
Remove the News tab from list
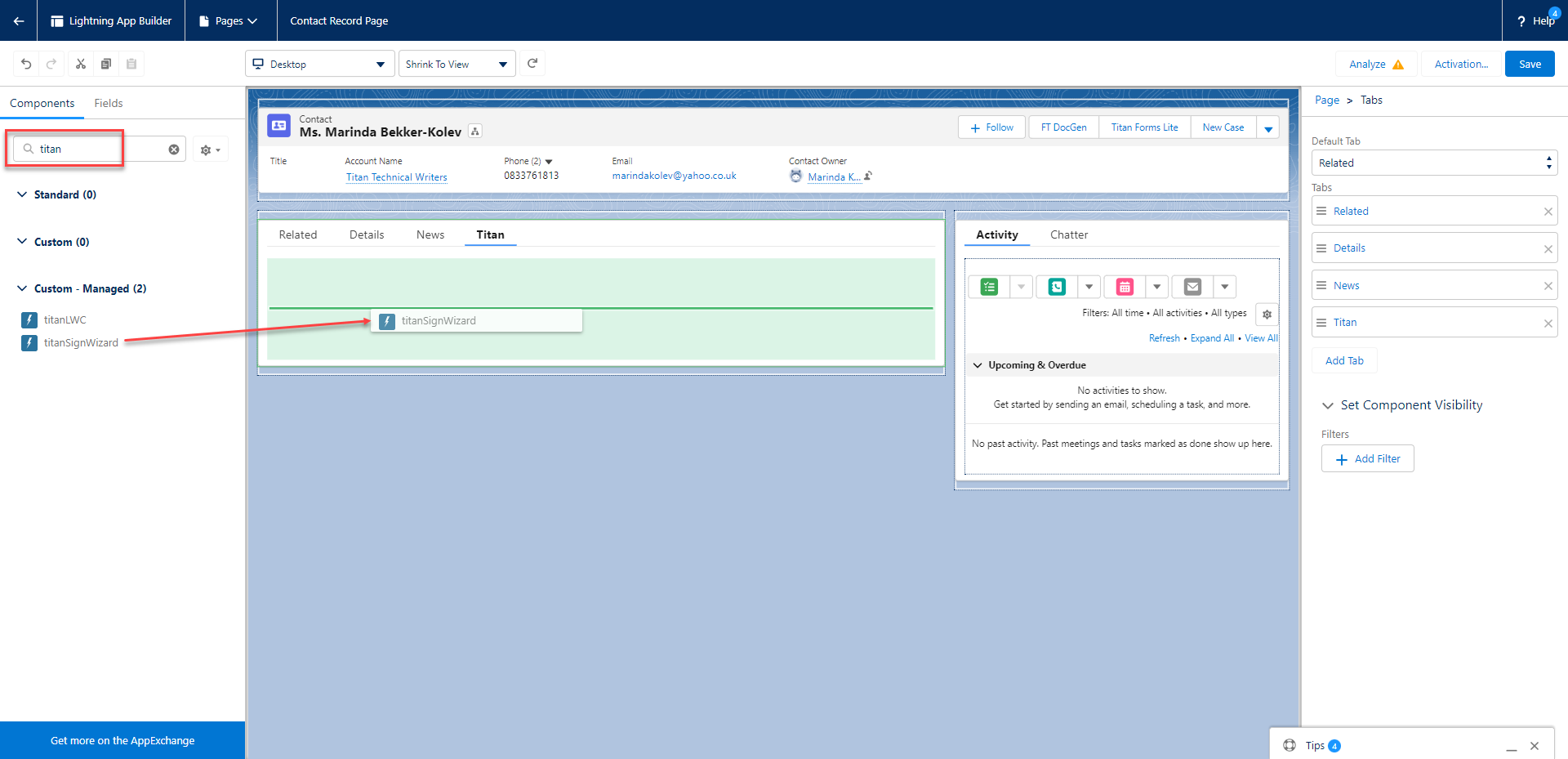tap(1548, 286)
